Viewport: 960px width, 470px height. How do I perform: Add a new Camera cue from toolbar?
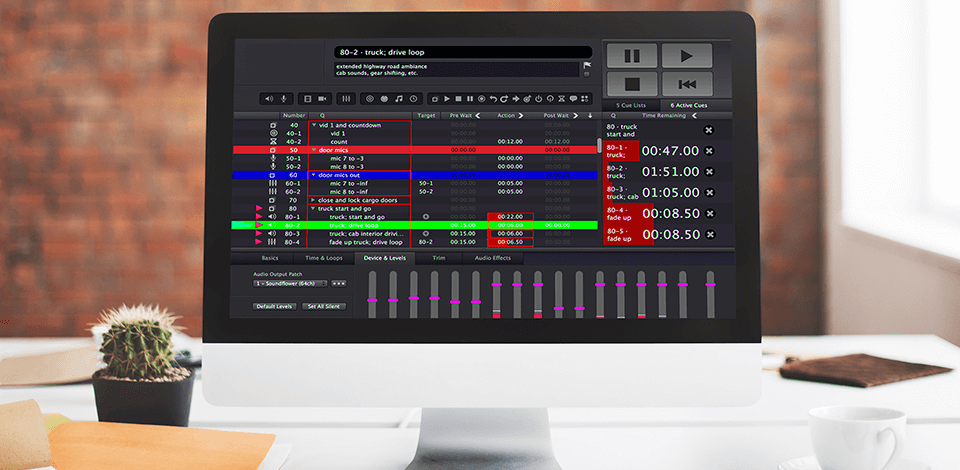tap(322, 98)
